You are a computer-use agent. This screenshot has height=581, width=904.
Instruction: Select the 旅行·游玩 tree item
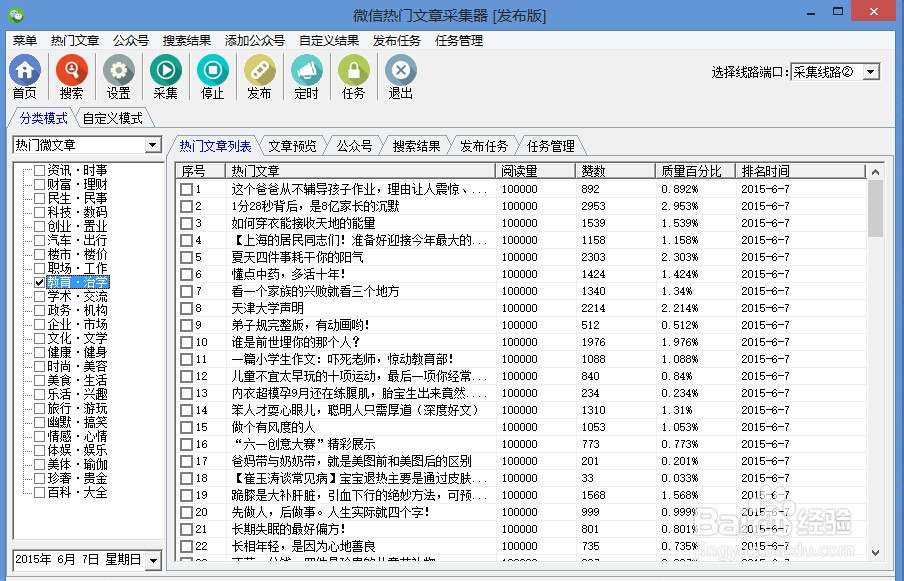77,408
